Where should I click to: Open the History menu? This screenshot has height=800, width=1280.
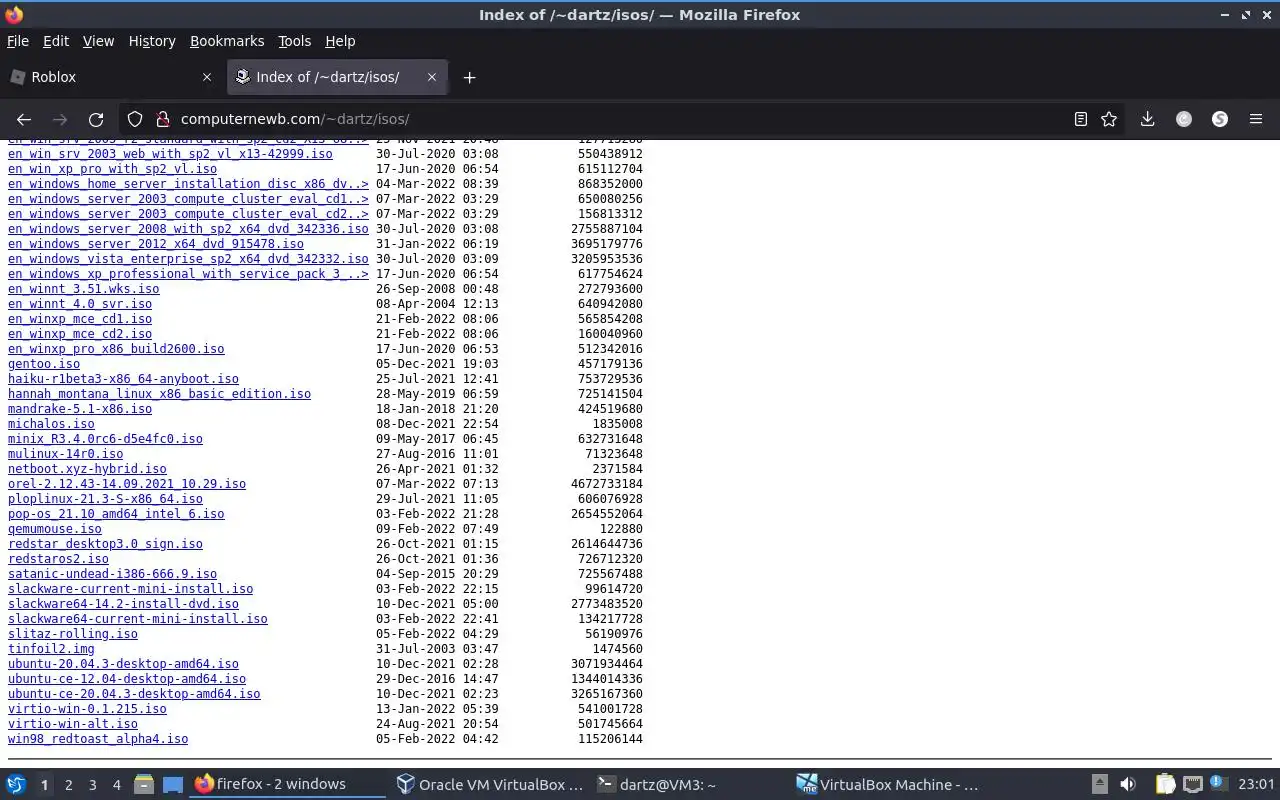(152, 41)
